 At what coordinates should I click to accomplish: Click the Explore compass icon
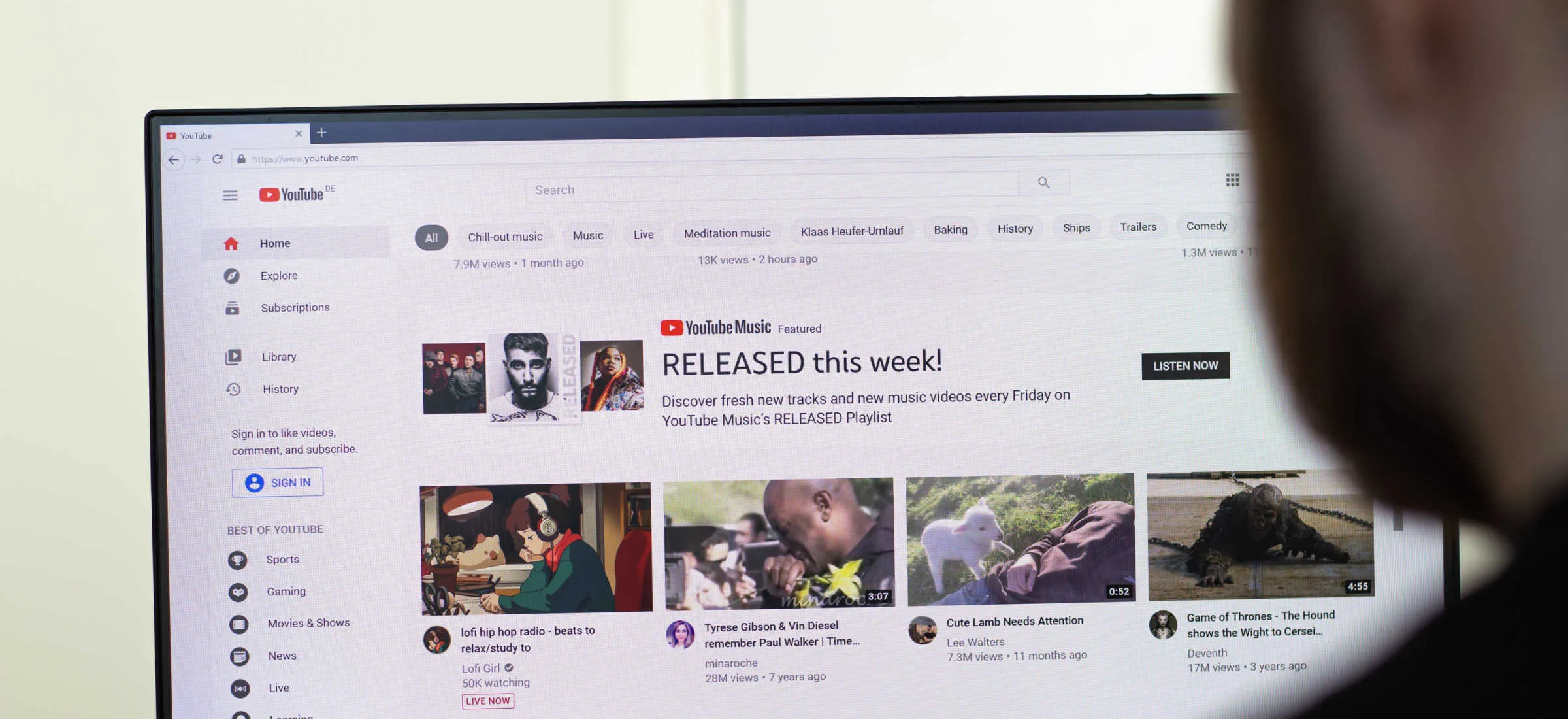232,276
